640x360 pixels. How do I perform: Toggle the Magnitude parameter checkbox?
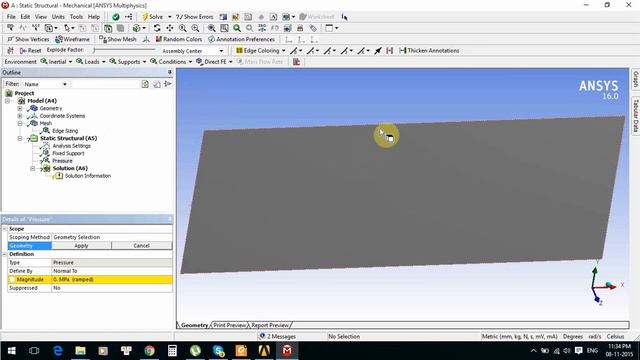tap(12, 280)
